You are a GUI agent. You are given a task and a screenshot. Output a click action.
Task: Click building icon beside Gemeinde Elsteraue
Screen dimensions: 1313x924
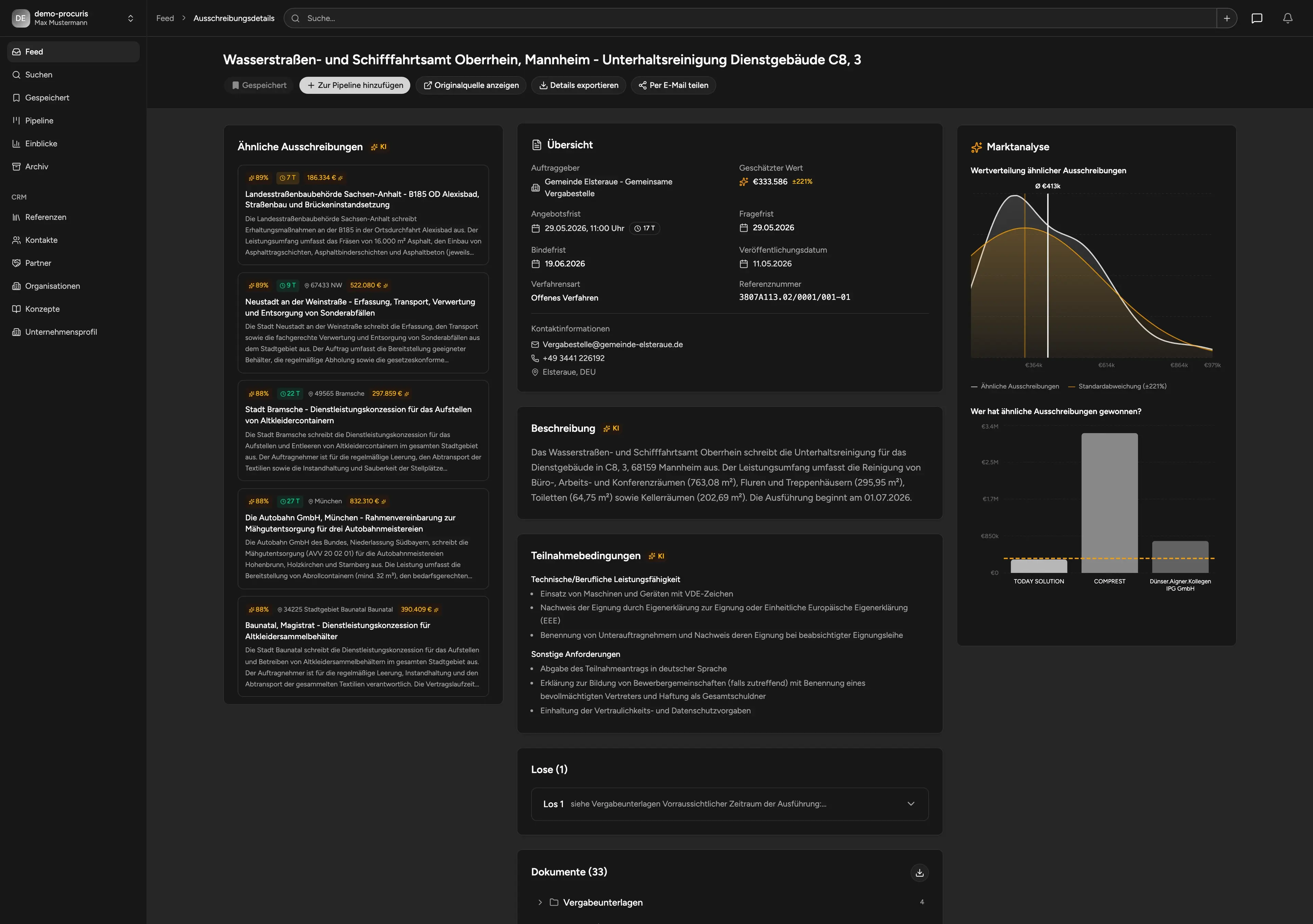tap(536, 188)
